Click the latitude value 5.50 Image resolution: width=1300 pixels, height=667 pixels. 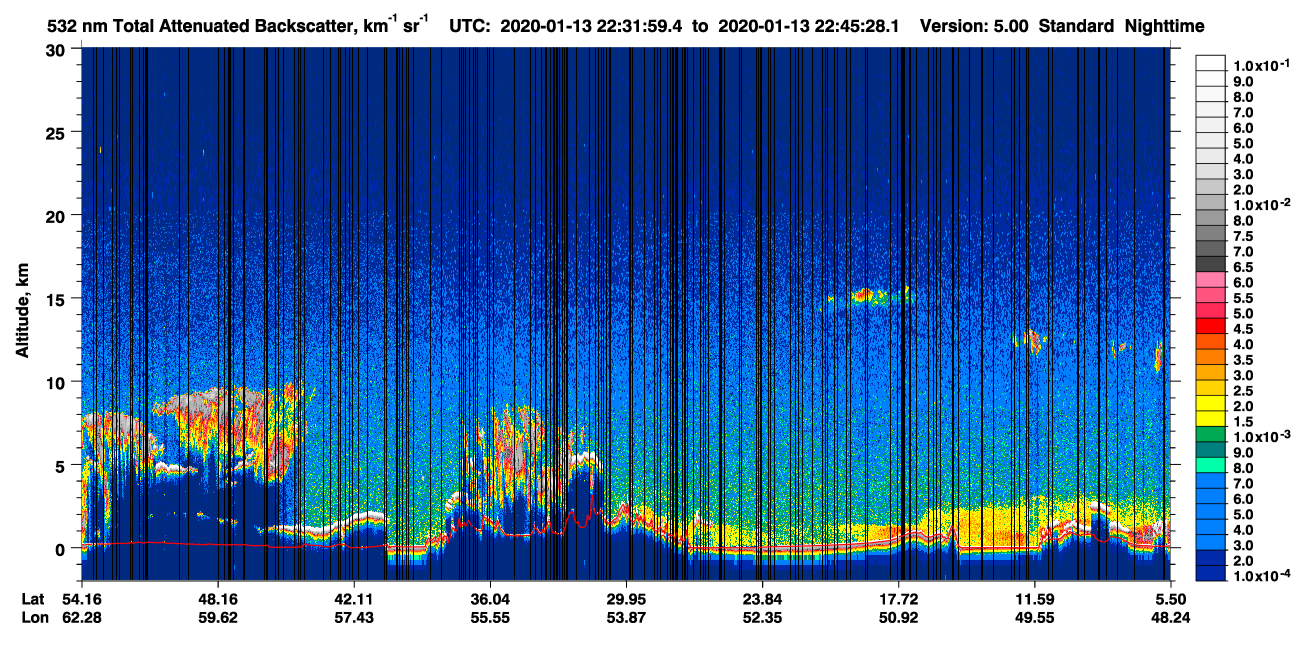click(1170, 599)
